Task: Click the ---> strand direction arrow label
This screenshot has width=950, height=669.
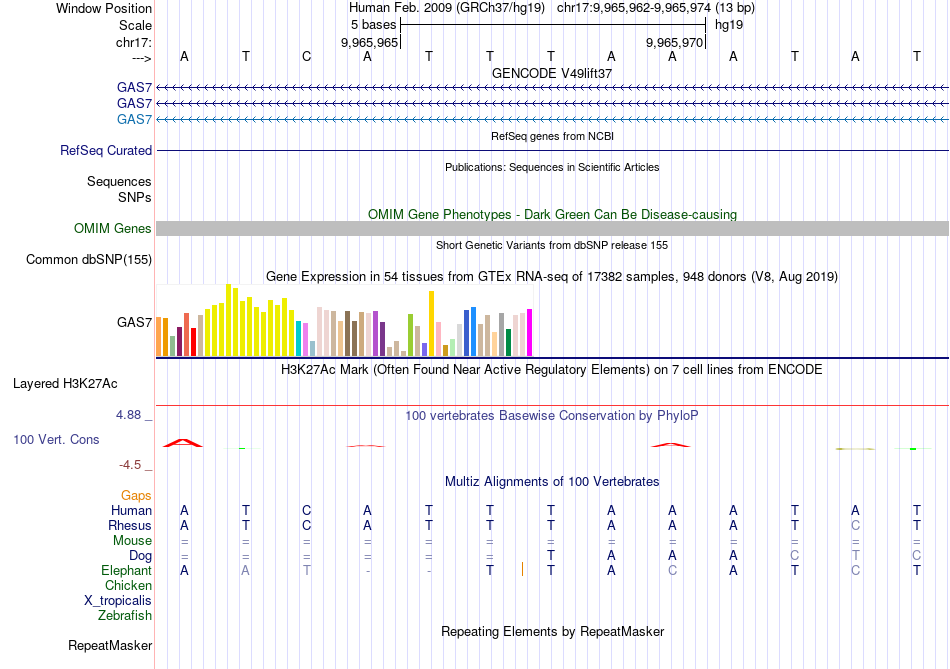Action: (x=141, y=58)
